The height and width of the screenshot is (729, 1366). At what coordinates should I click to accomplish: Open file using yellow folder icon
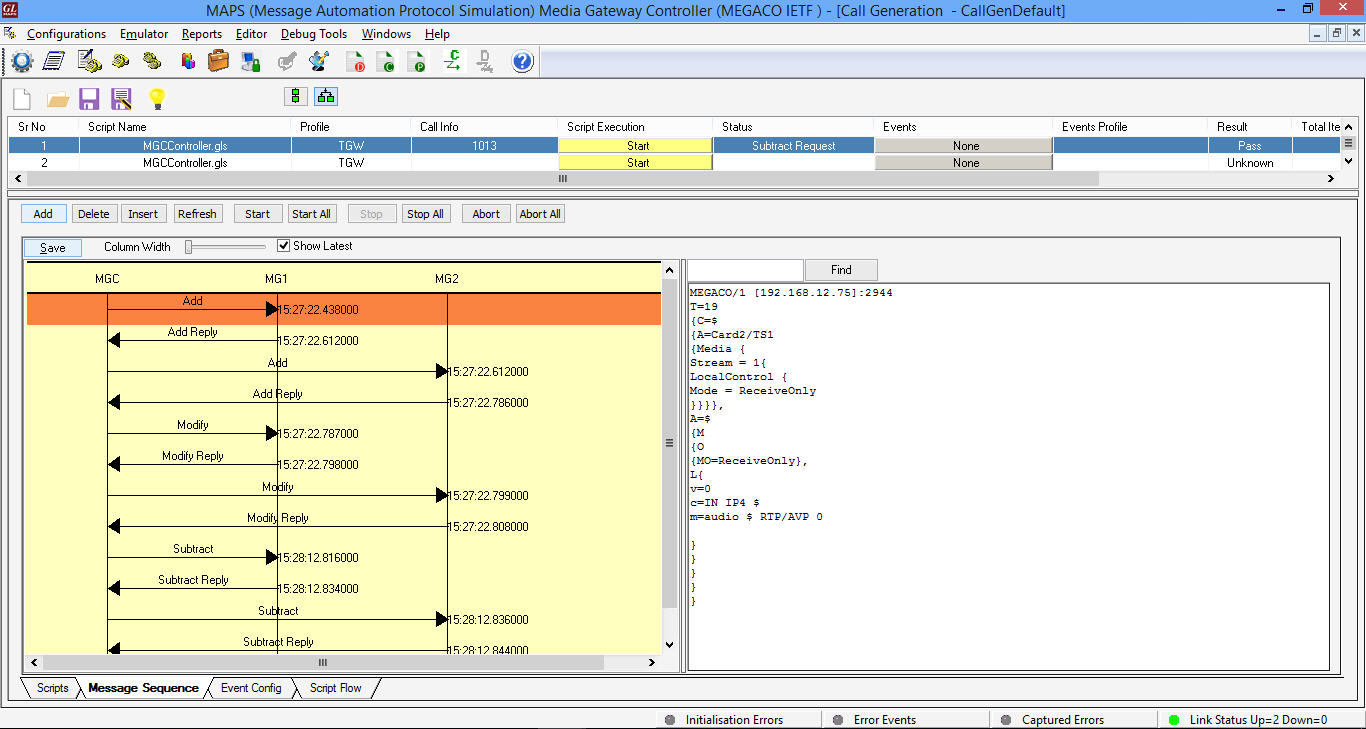[58, 99]
